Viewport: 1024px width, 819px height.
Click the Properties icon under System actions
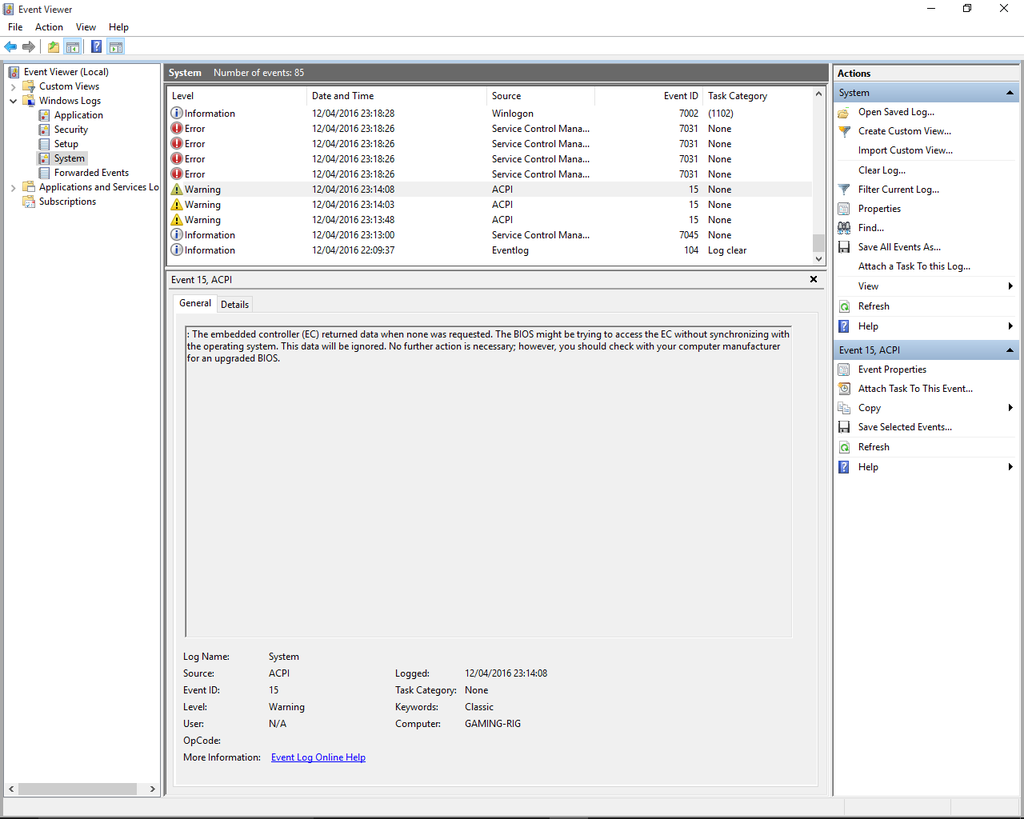coord(844,209)
